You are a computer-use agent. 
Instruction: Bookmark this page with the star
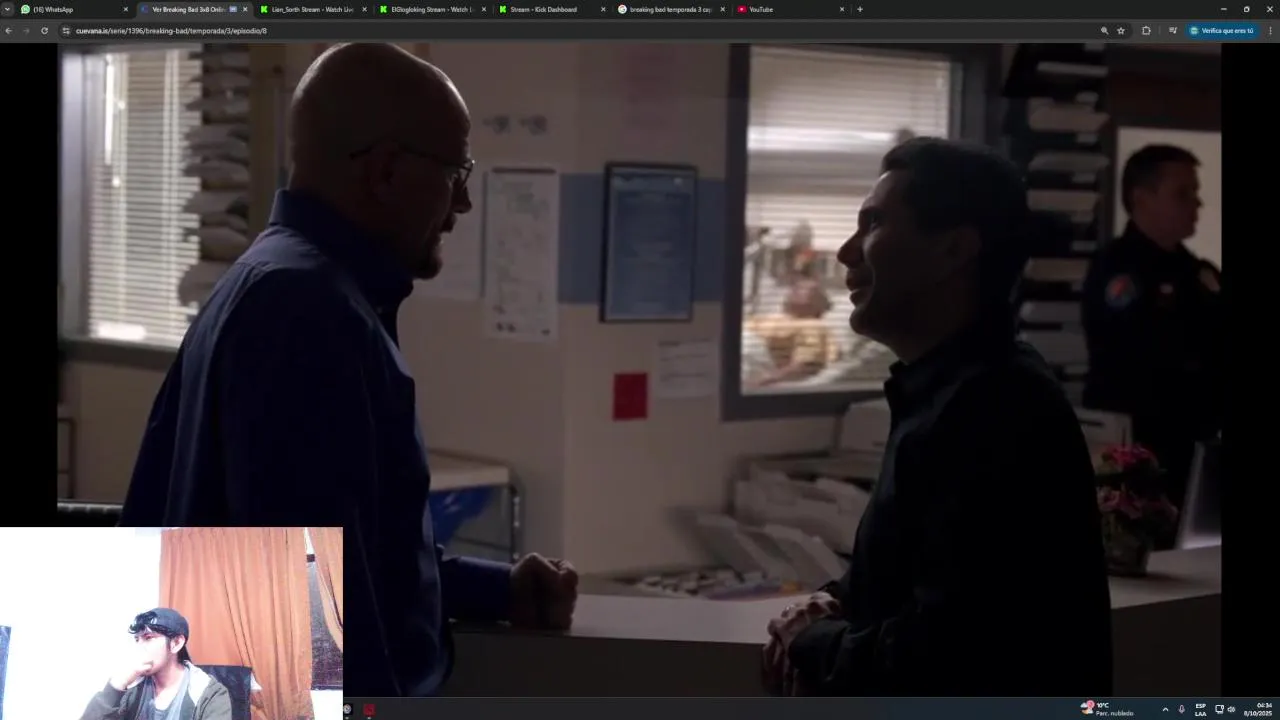1121,31
